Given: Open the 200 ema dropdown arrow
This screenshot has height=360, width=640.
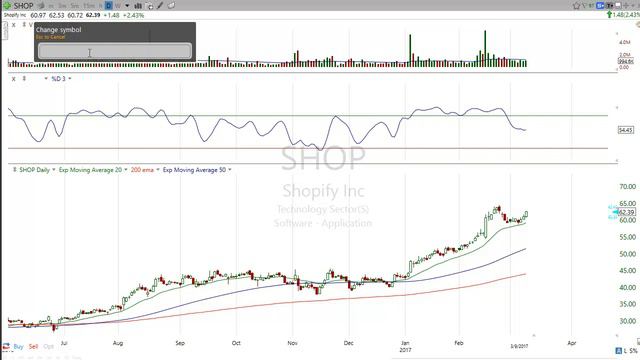Looking at the screenshot, I should pyautogui.click(x=158, y=170).
